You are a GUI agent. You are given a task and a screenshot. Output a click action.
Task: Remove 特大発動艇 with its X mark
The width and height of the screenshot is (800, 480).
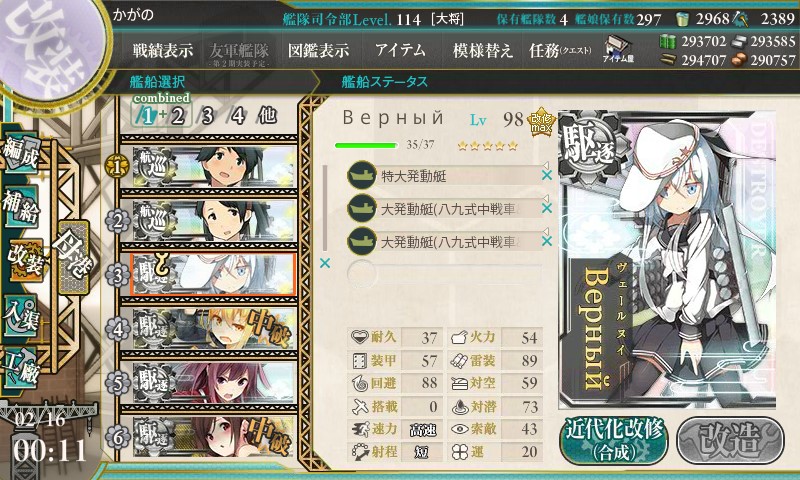pyautogui.click(x=546, y=175)
